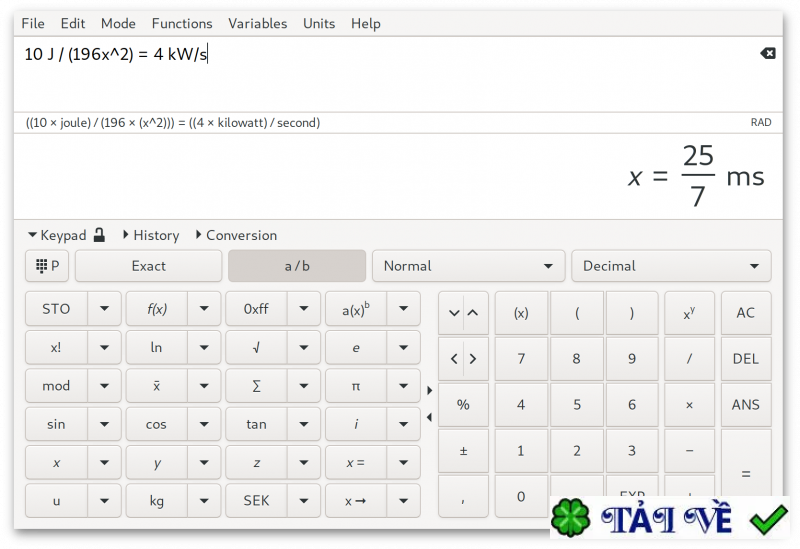Expand the Conversion section
This screenshot has height=549, width=800.
pyautogui.click(x=236, y=235)
